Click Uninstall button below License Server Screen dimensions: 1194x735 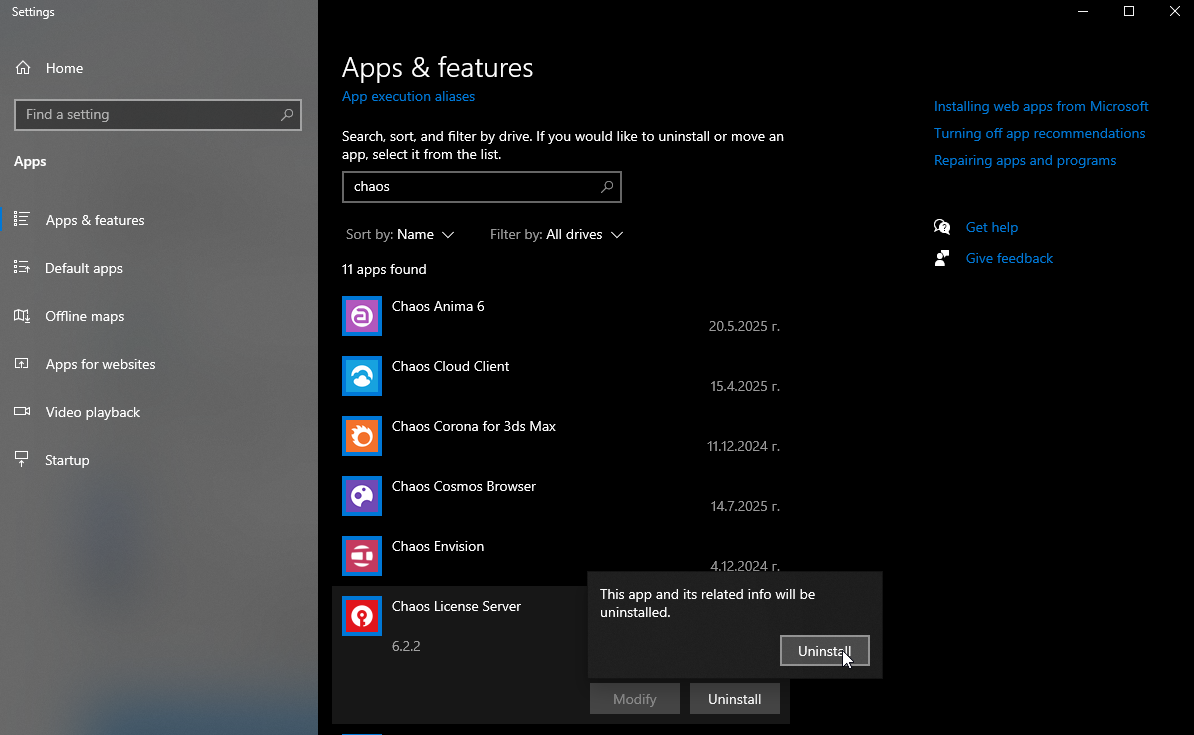[735, 698]
